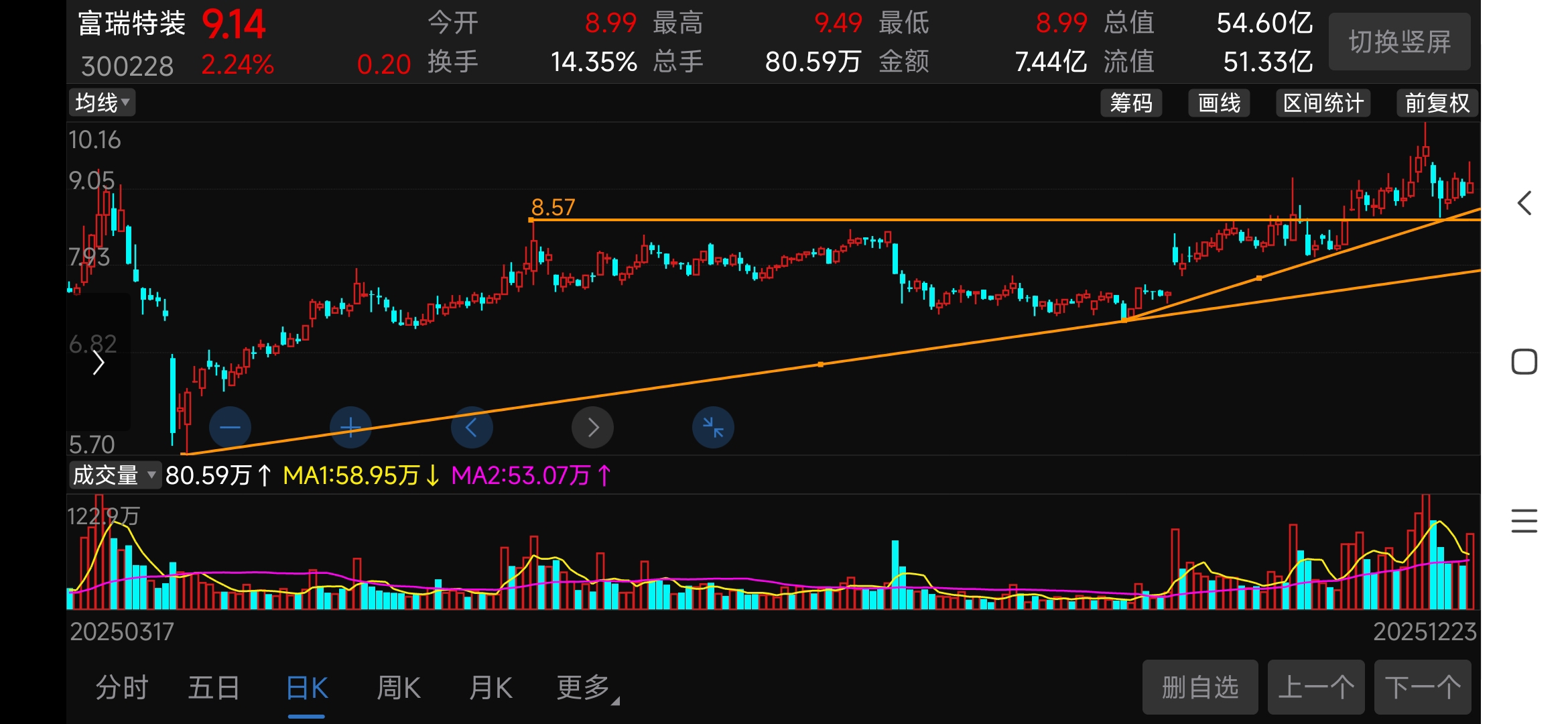Screen dimensions: 1568x724
Task: Click the zoom in plus icon
Action: click(350, 427)
